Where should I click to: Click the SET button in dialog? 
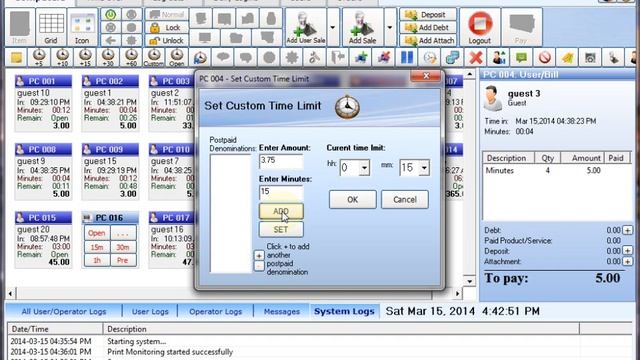[281, 229]
